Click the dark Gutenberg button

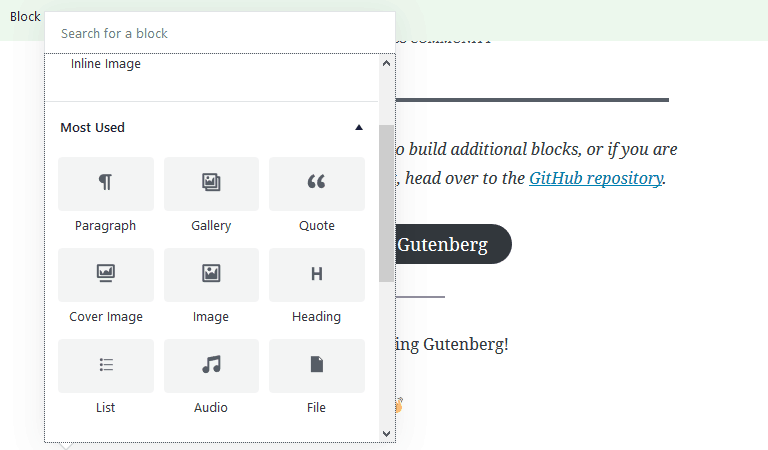pos(453,244)
